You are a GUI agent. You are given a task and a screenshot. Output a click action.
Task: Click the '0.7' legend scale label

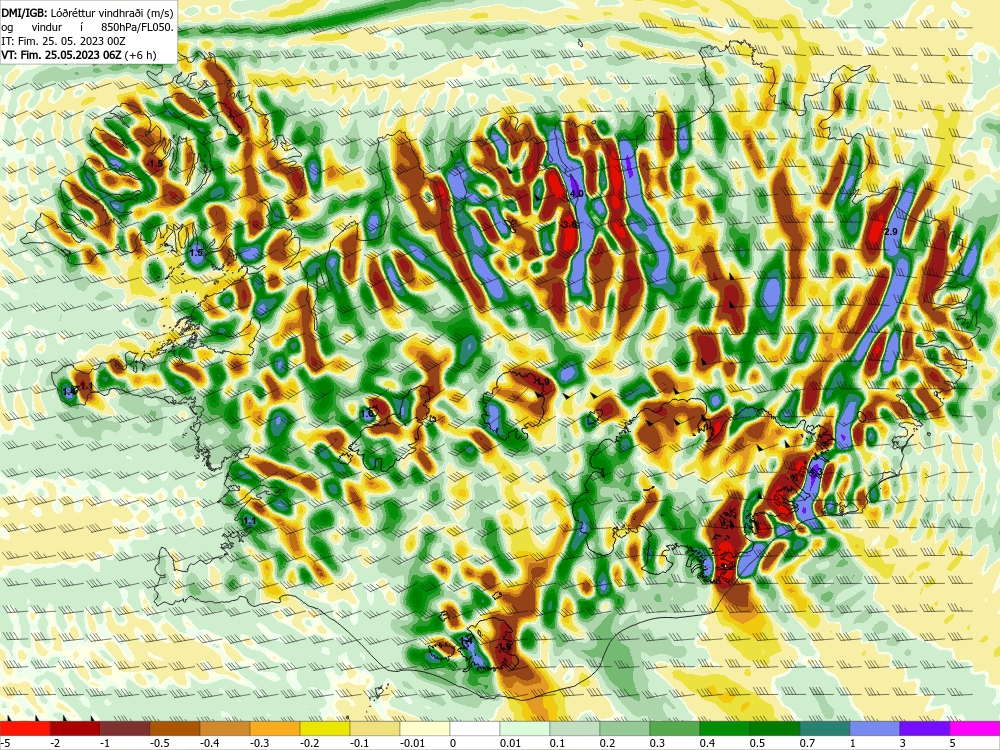click(x=807, y=743)
